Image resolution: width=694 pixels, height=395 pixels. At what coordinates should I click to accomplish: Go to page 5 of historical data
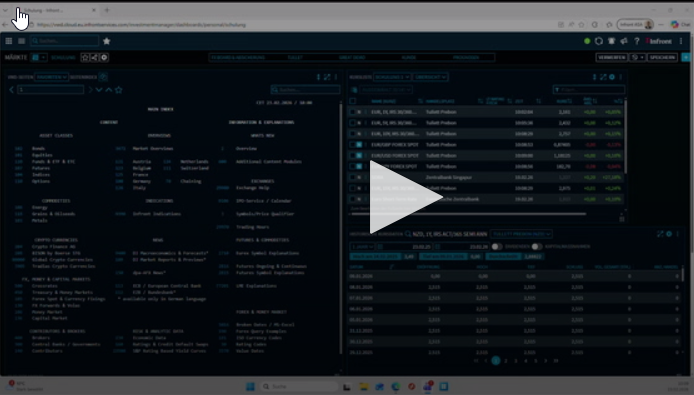(536, 361)
